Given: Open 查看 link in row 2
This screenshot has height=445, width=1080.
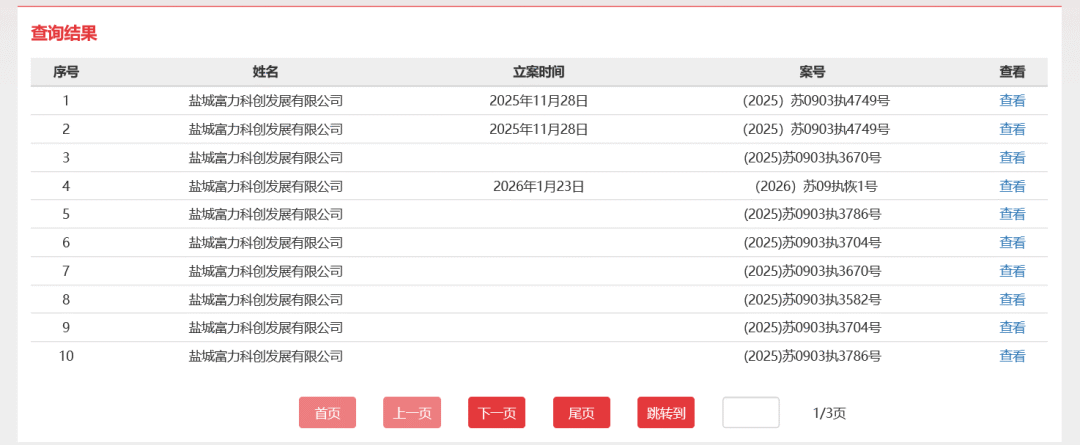Looking at the screenshot, I should (x=1012, y=129).
